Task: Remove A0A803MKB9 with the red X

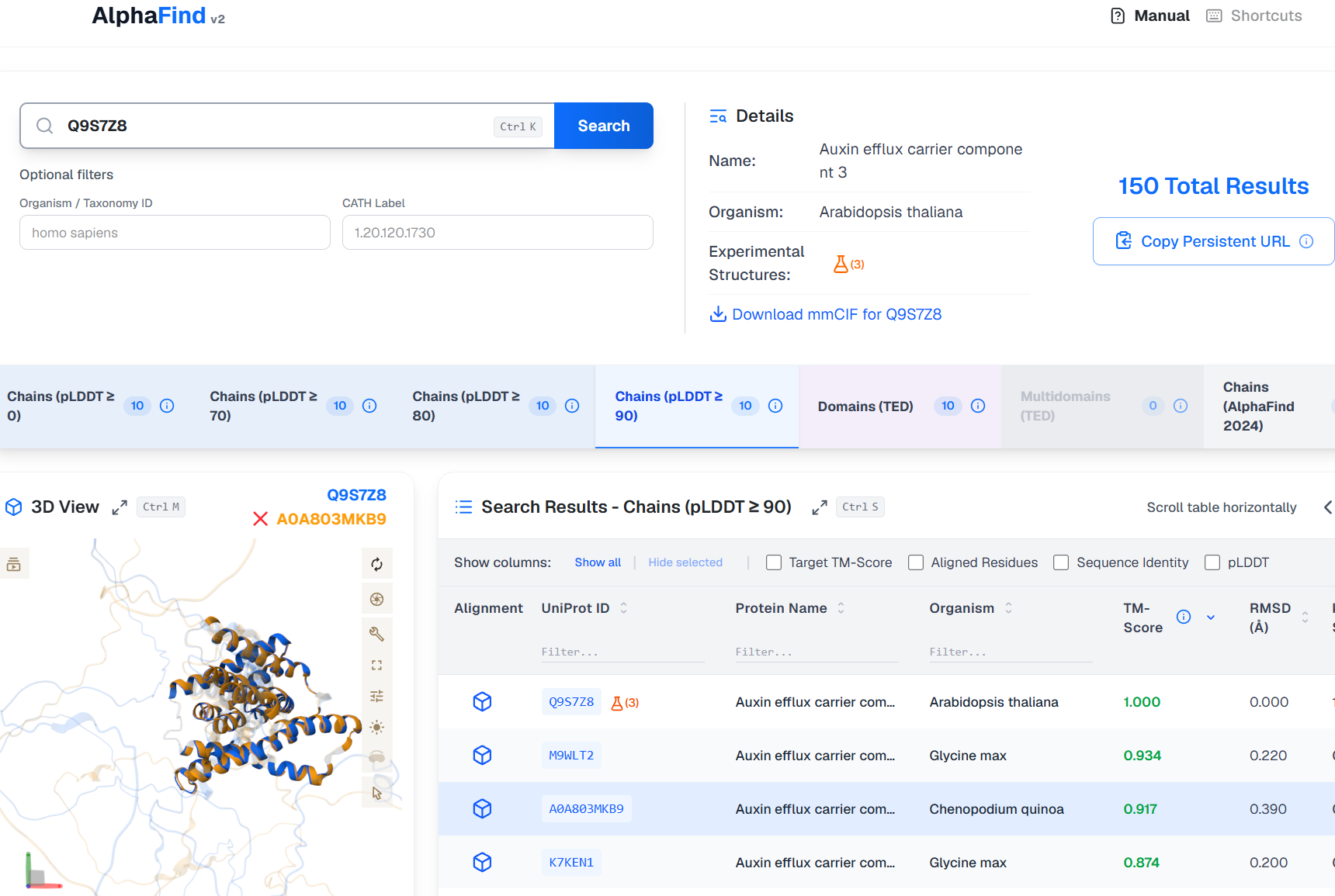Action: [x=260, y=519]
